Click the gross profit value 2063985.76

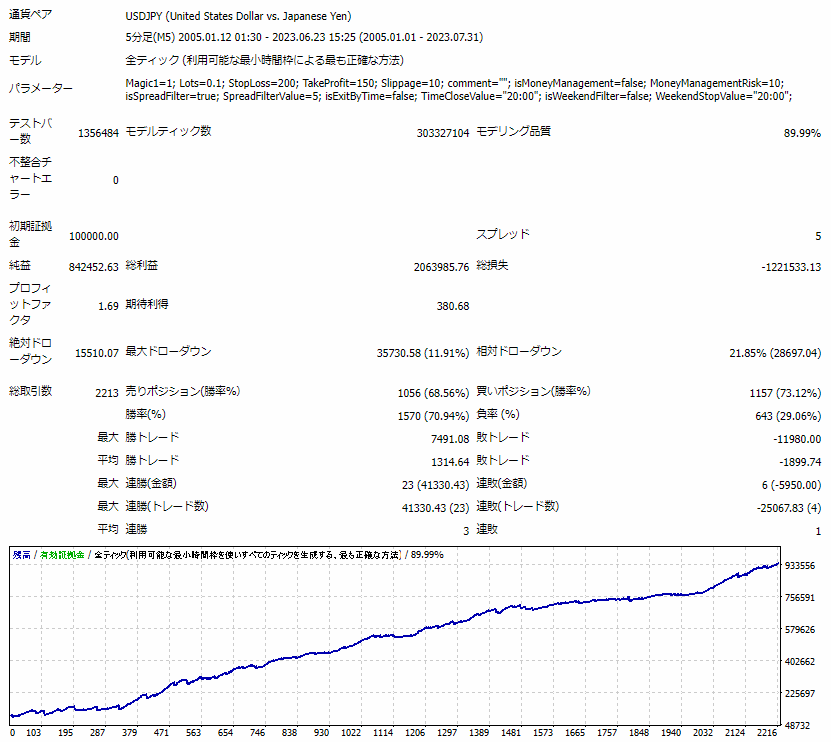pos(441,267)
